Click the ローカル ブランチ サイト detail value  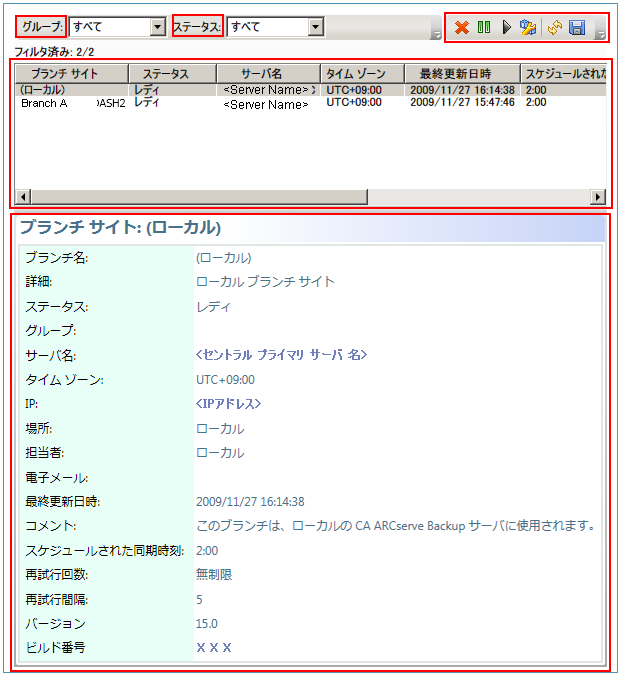(266, 282)
